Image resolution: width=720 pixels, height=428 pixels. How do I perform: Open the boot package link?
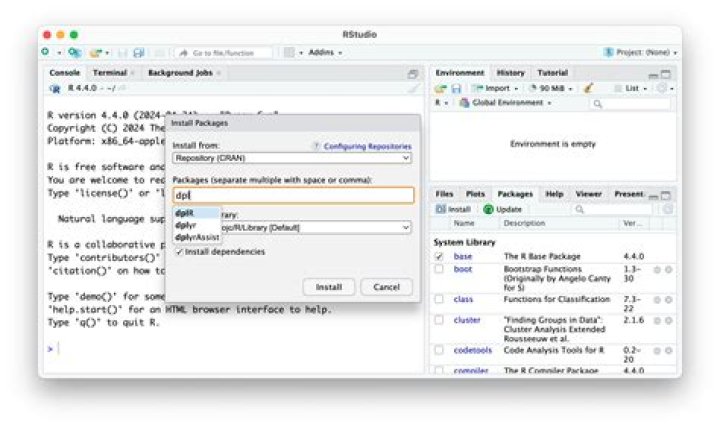[x=463, y=269]
